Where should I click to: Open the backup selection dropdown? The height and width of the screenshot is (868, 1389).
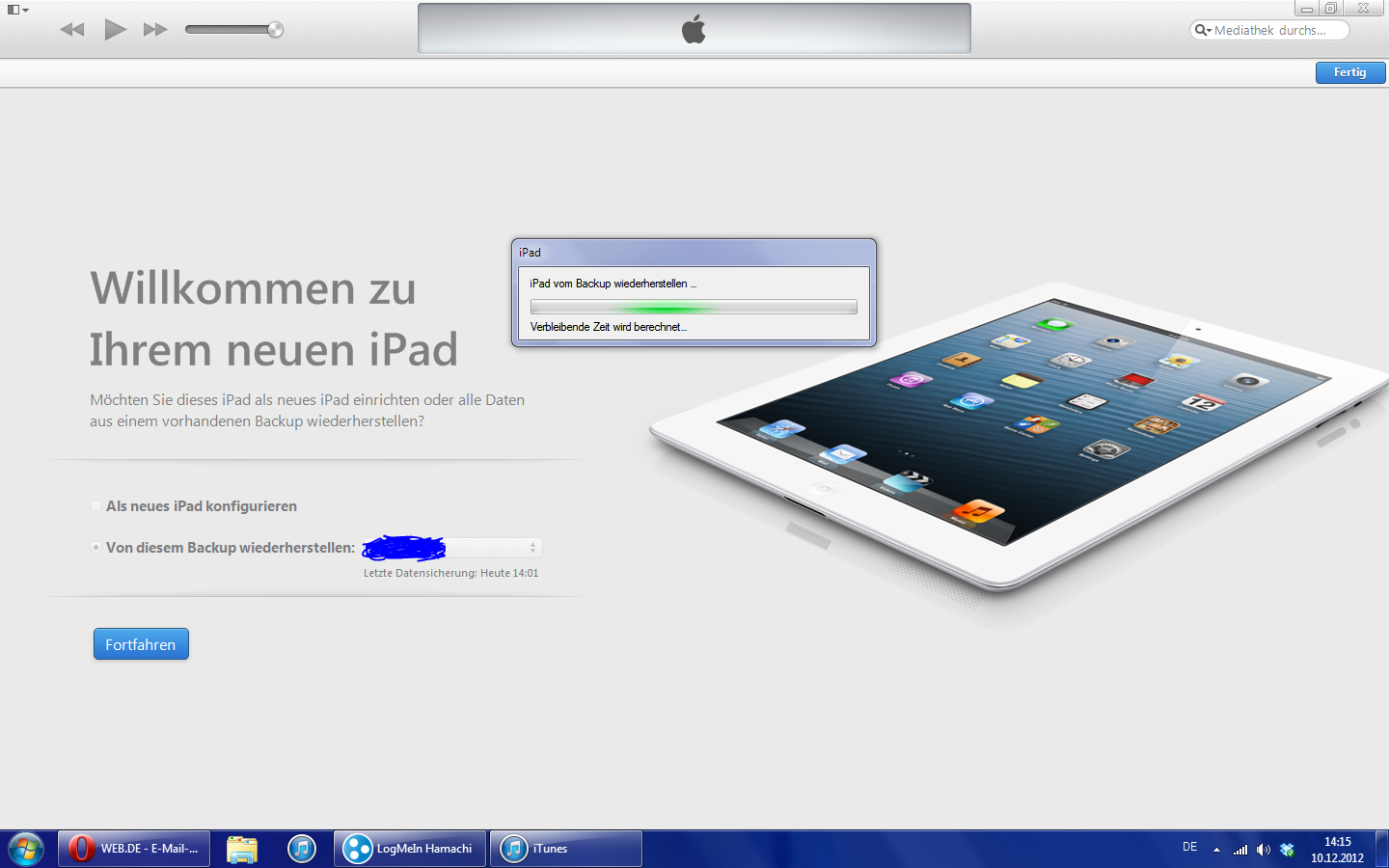[x=452, y=548]
